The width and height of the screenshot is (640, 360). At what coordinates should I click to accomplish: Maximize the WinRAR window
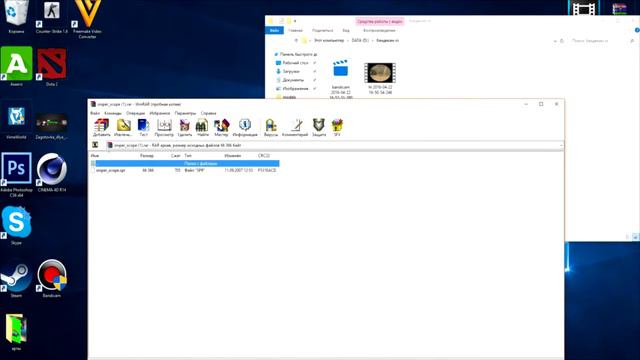pyautogui.click(x=541, y=104)
